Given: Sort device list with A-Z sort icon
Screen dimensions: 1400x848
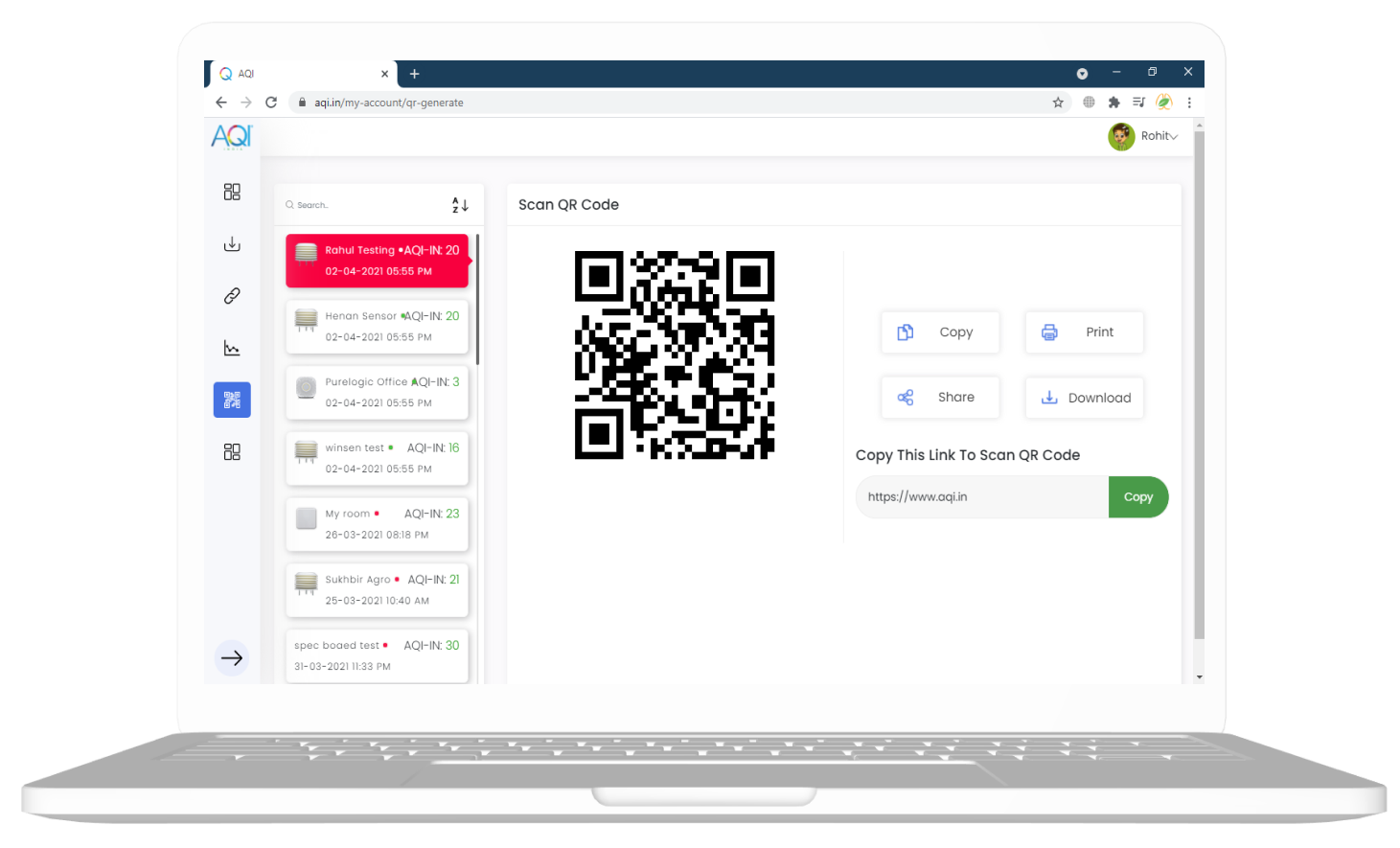Looking at the screenshot, I should (460, 205).
